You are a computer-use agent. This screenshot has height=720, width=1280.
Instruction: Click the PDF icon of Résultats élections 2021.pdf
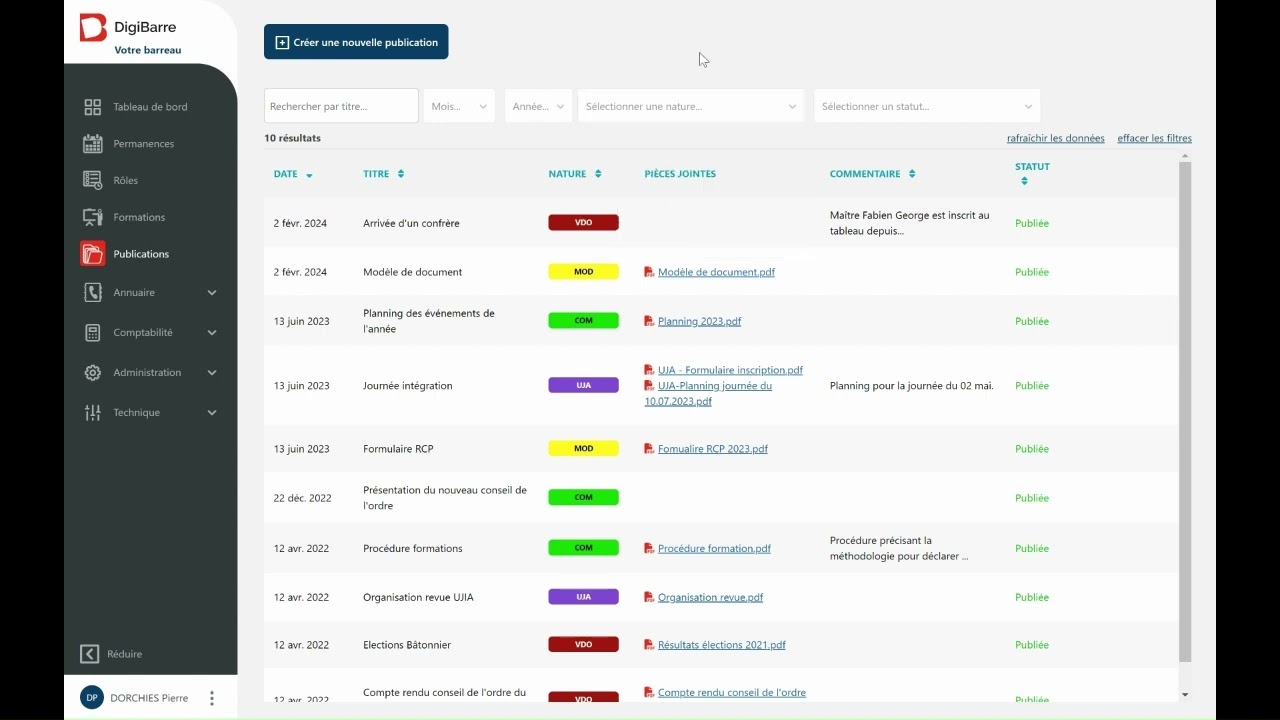pos(649,645)
